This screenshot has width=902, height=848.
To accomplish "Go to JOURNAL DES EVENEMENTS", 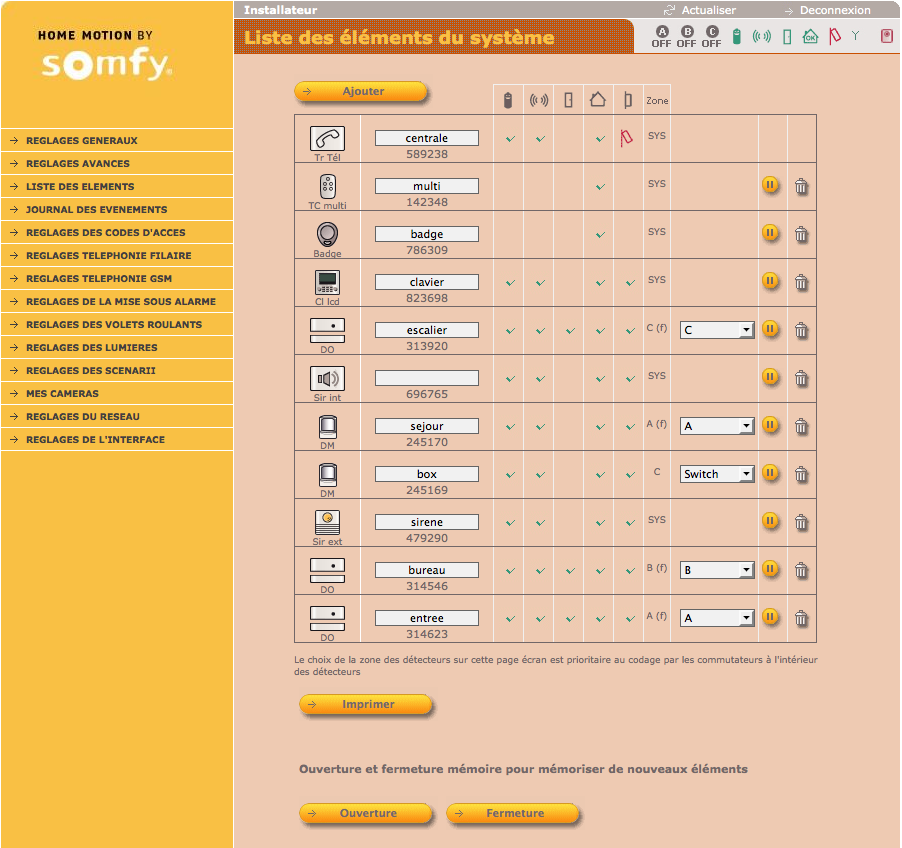I will 96,210.
